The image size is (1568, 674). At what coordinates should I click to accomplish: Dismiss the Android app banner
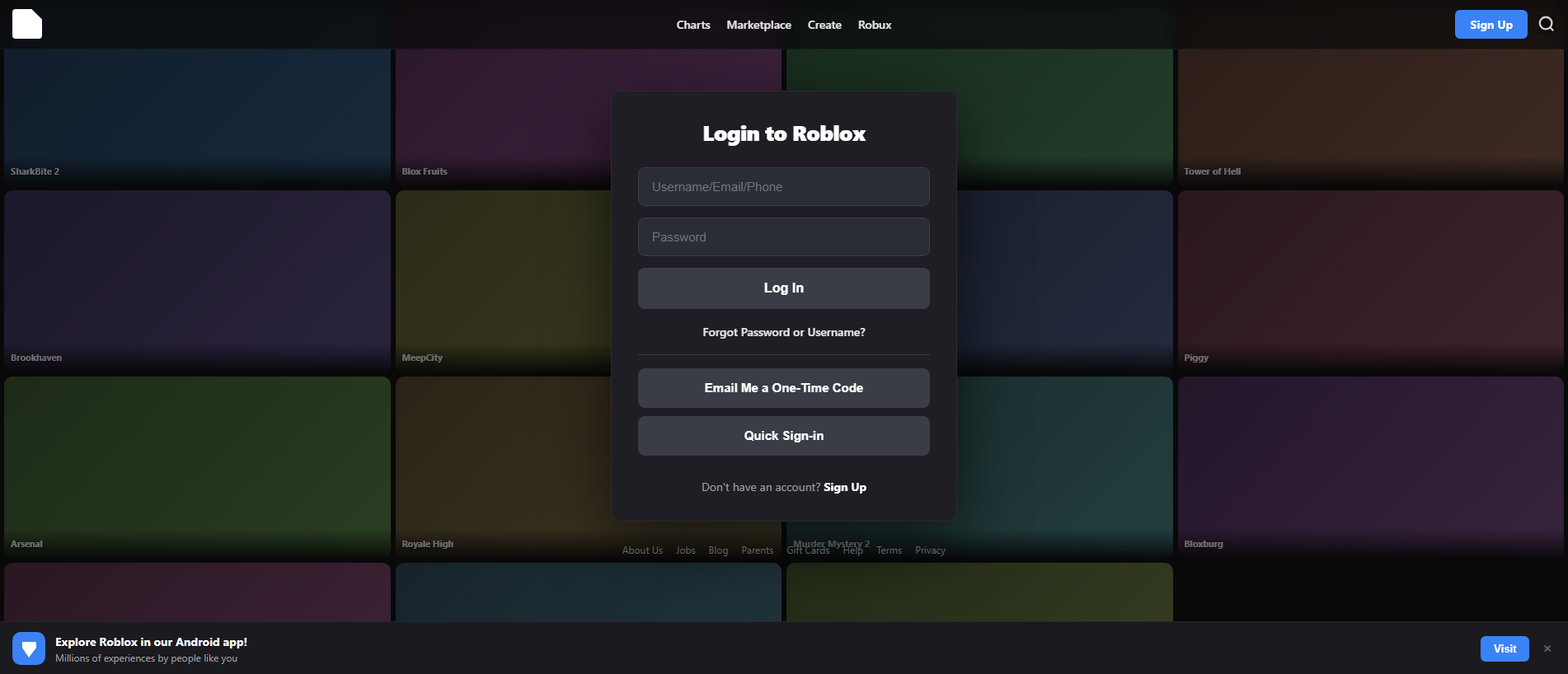[x=1547, y=648]
